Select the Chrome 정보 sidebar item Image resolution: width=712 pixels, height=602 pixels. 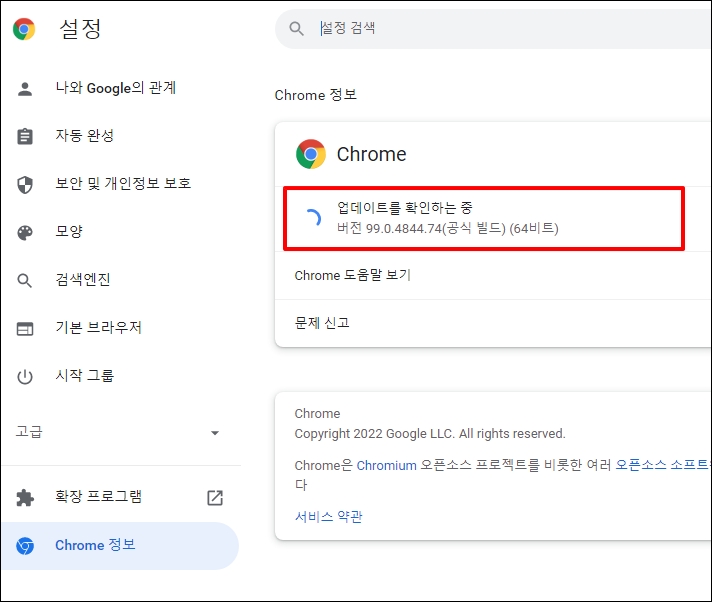(x=120, y=546)
